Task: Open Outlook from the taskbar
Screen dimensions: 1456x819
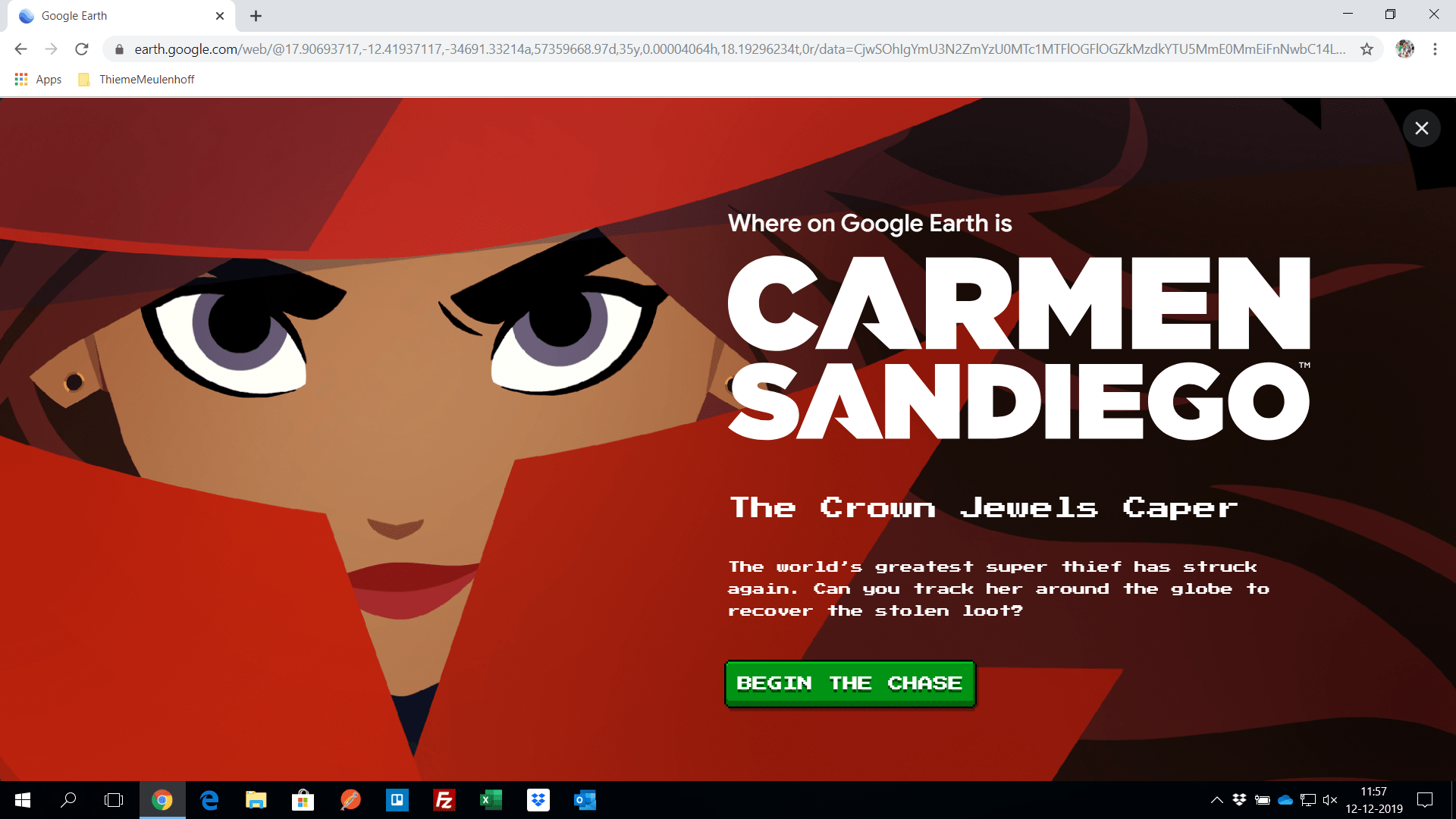Action: [585, 800]
